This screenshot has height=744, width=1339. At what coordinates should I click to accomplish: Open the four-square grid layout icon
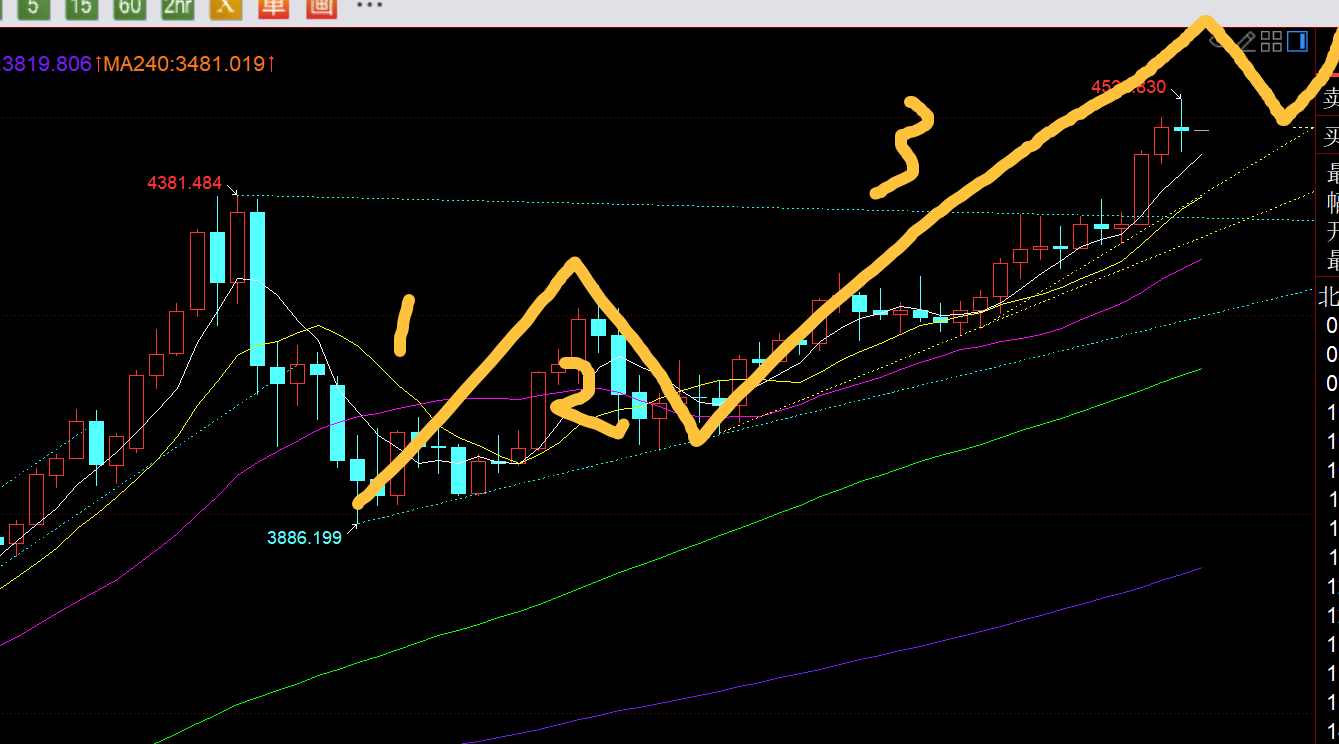[x=1272, y=41]
